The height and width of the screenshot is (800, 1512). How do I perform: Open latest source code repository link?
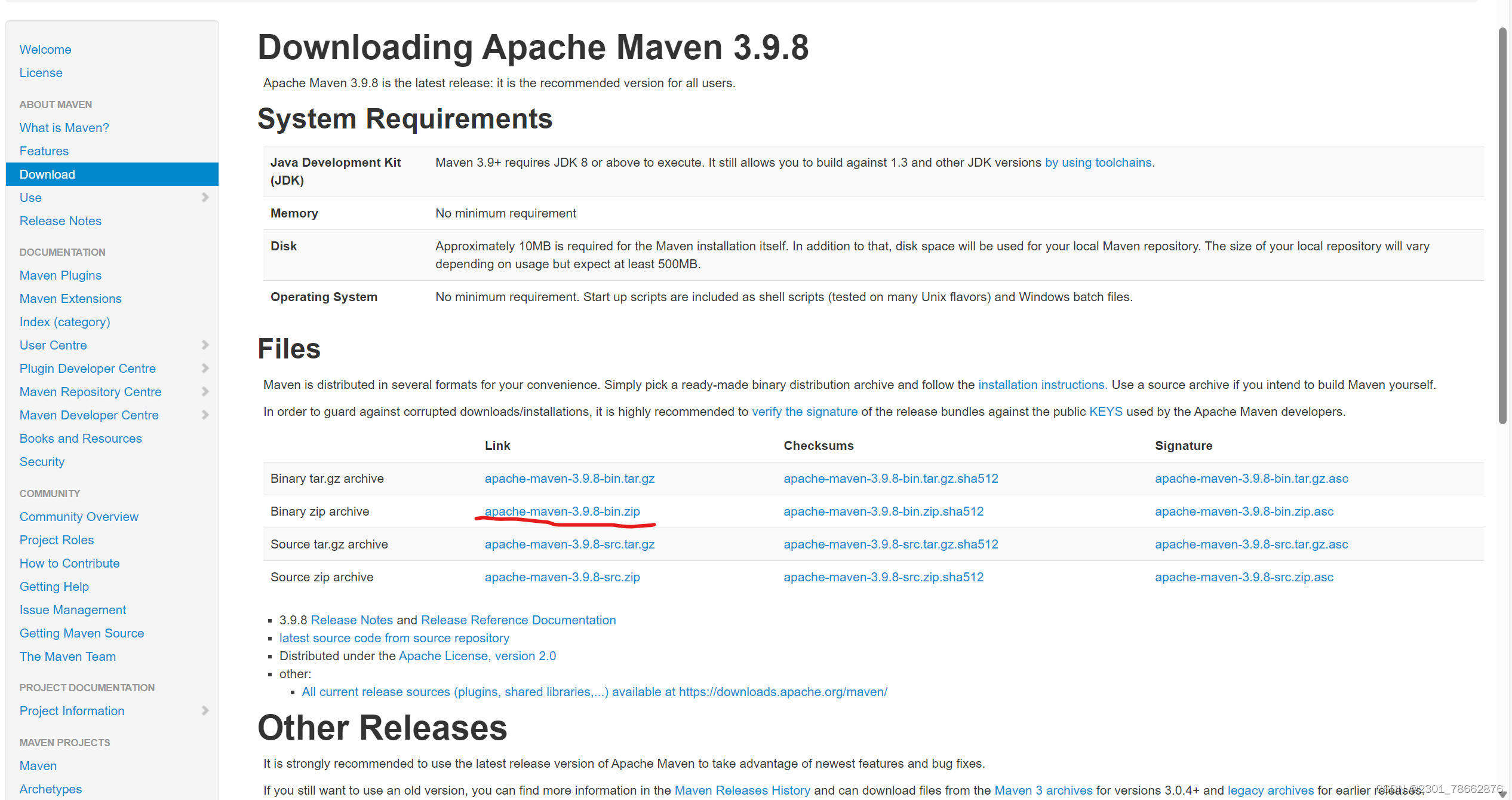pyautogui.click(x=394, y=638)
